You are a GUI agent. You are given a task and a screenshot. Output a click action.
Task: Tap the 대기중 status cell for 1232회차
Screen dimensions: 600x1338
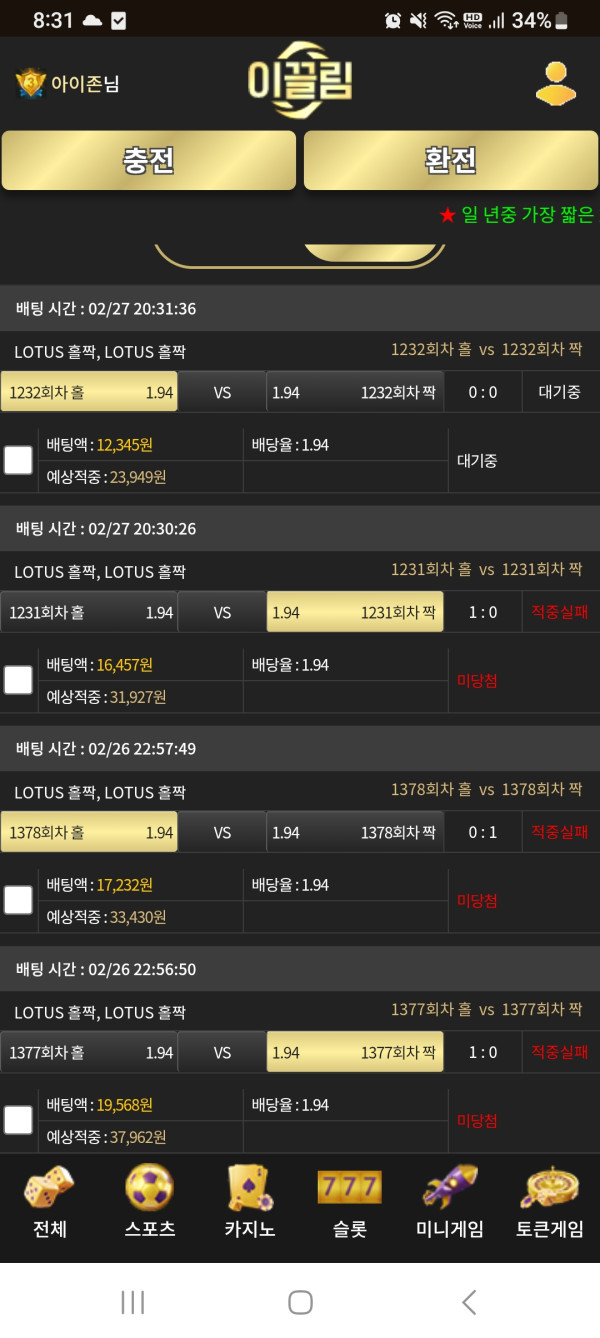[x=560, y=392]
